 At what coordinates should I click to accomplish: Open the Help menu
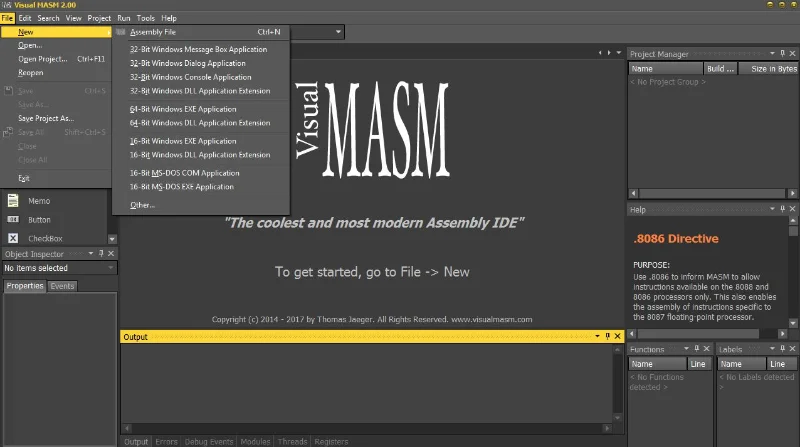[x=169, y=18]
